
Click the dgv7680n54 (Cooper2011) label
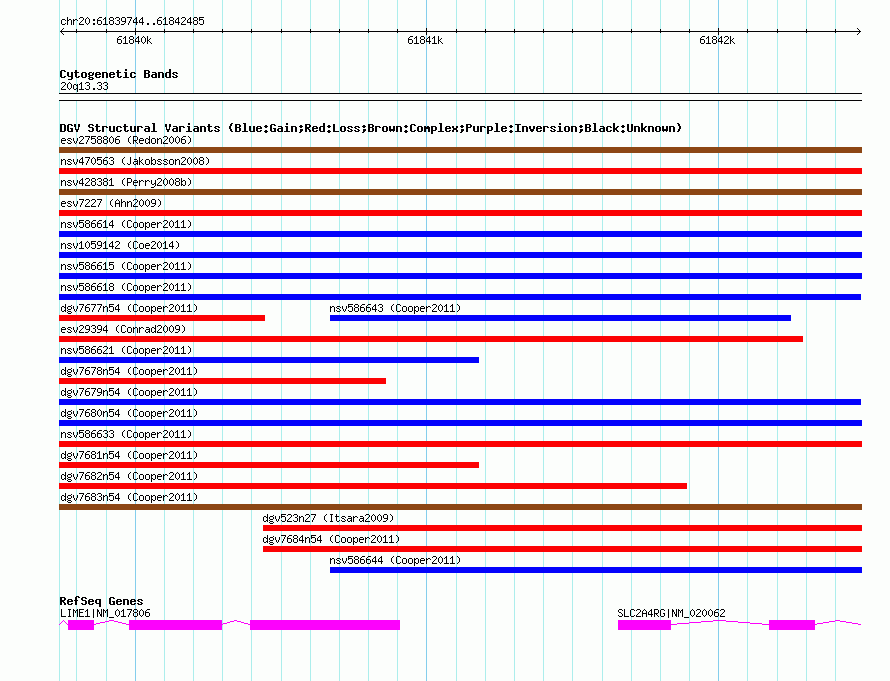129,413
